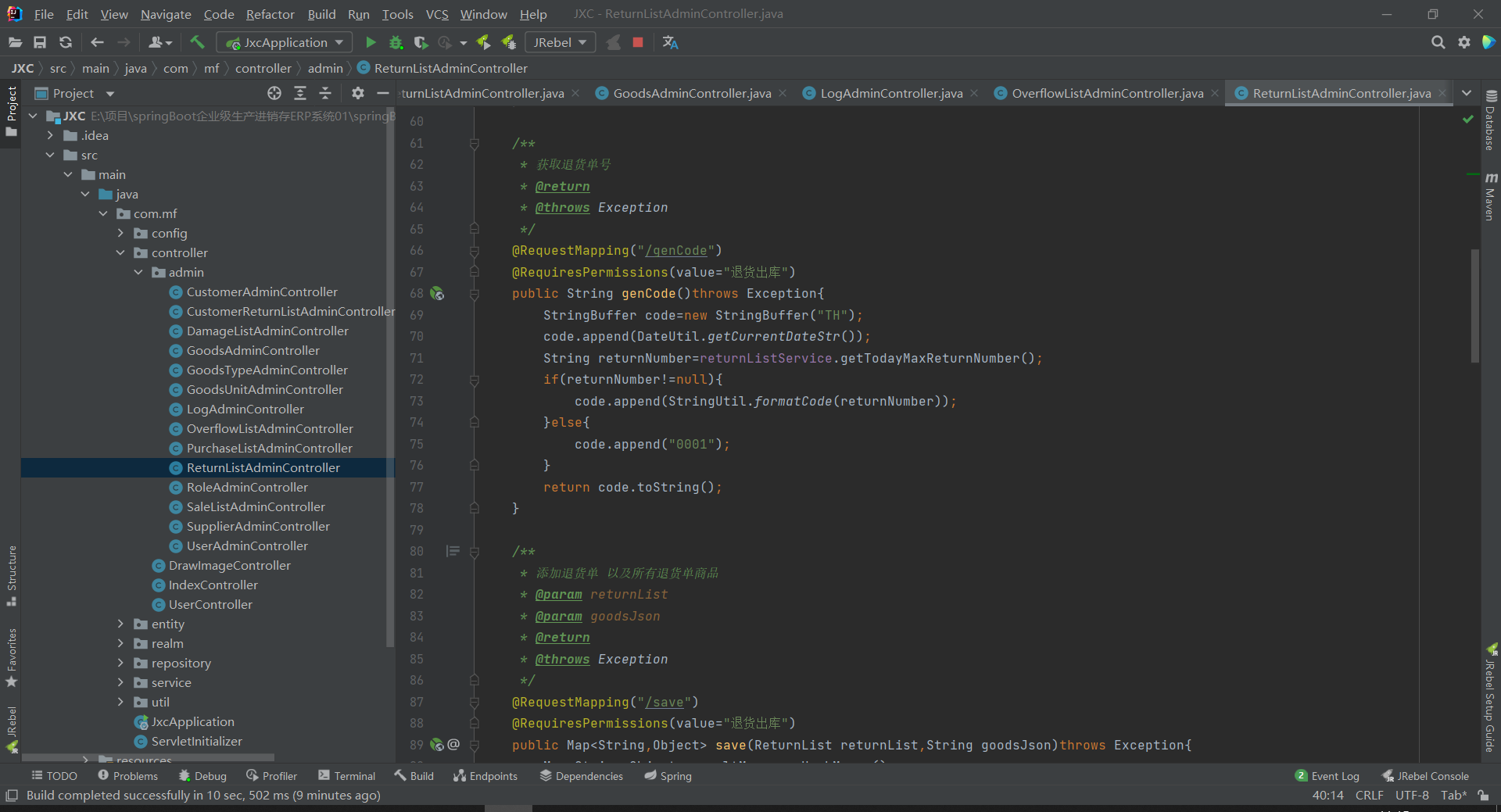Click the Translate icon in toolbar
1501x812 pixels.
click(670, 42)
